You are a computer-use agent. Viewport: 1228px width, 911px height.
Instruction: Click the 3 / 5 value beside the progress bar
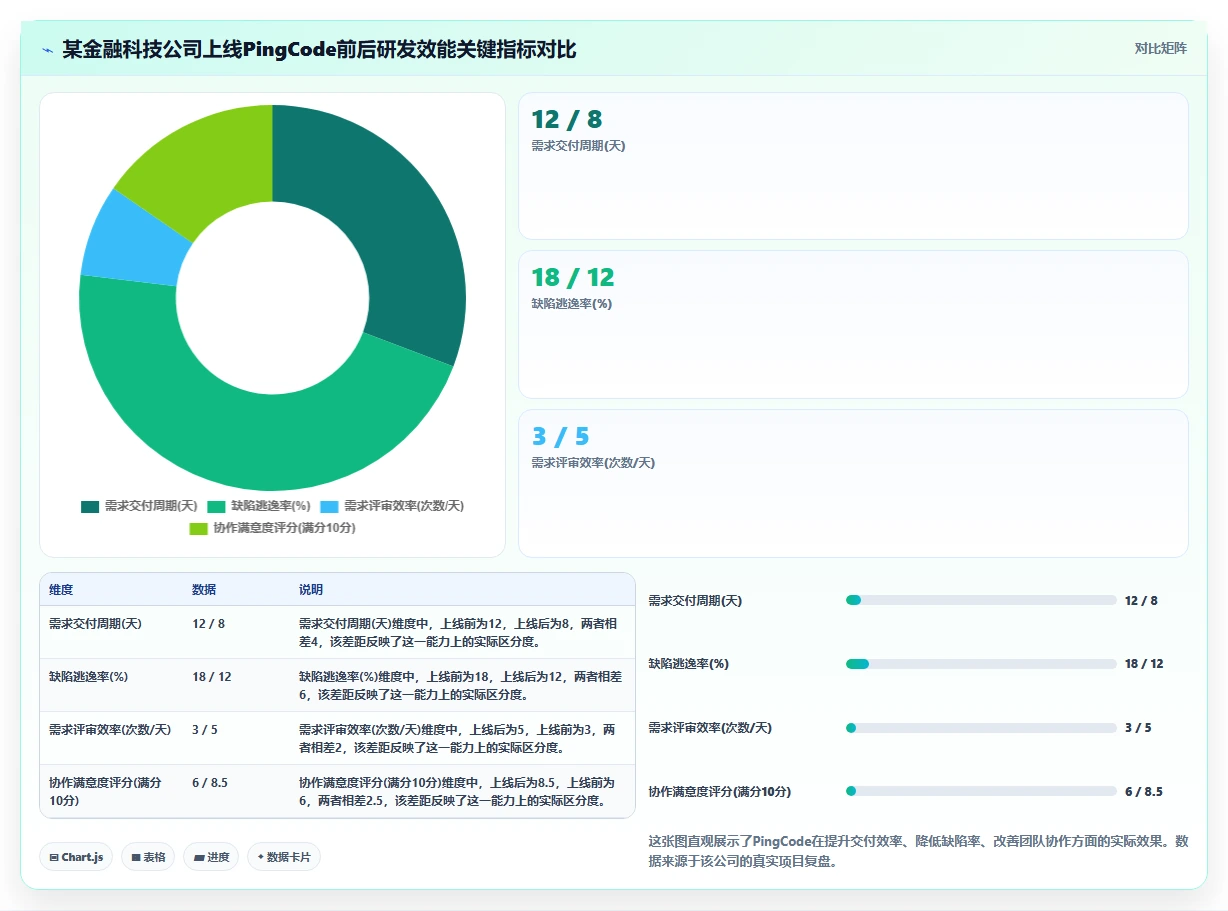pyautogui.click(x=1138, y=728)
